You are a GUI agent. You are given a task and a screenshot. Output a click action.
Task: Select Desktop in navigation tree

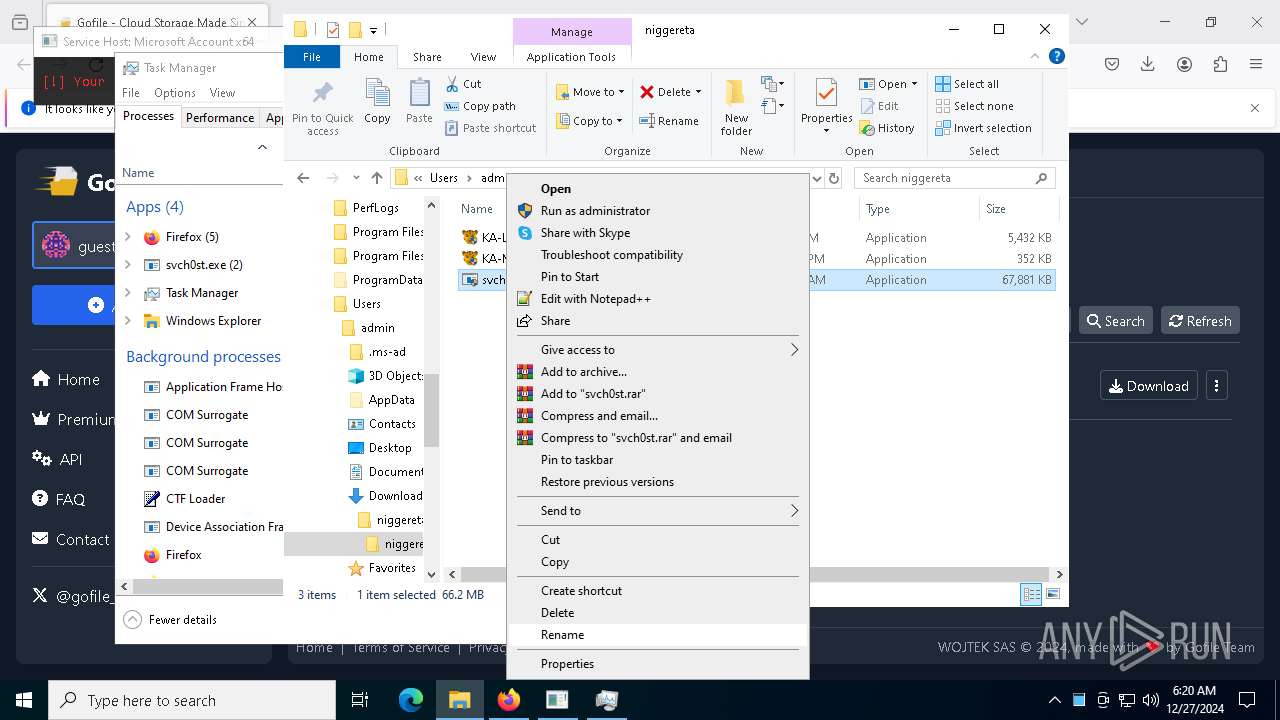tap(379, 448)
